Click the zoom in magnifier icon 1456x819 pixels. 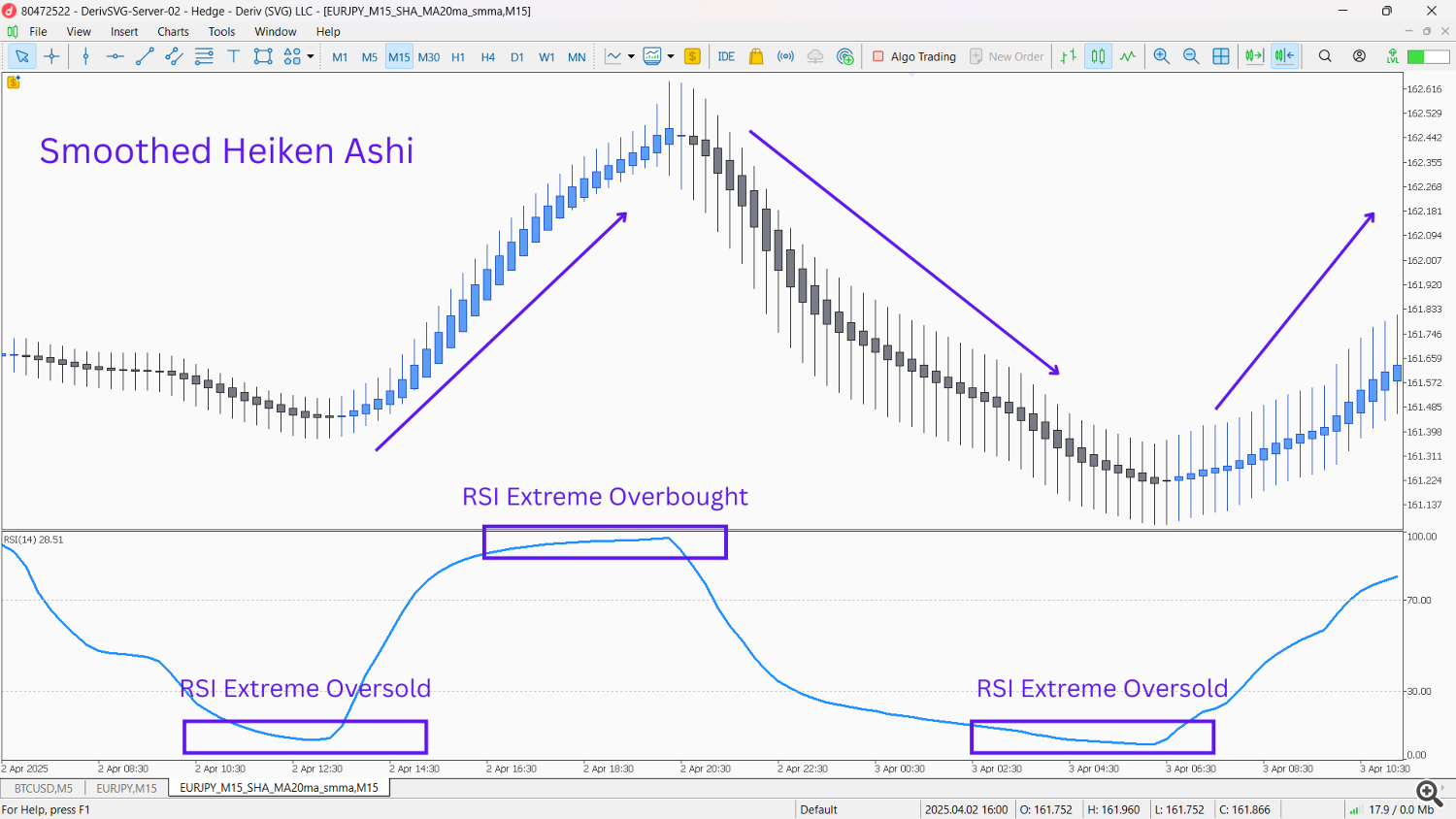coord(1161,56)
